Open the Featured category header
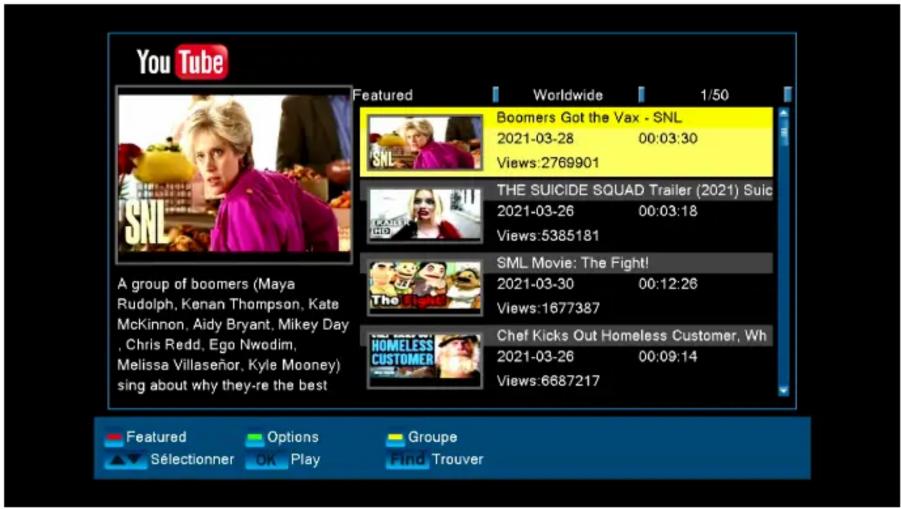Screen dimensions: 901x509 click(383, 95)
